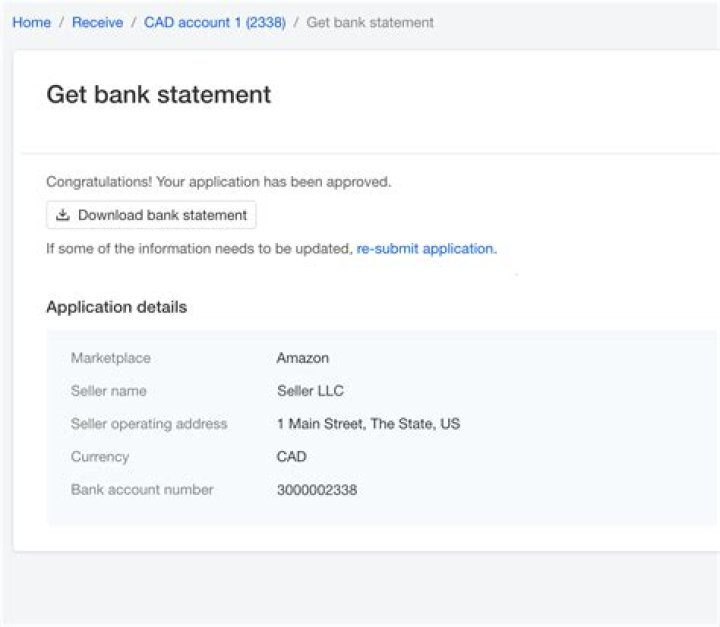The width and height of the screenshot is (720, 627).
Task: Click the Seller operating address label
Action: tap(149, 424)
